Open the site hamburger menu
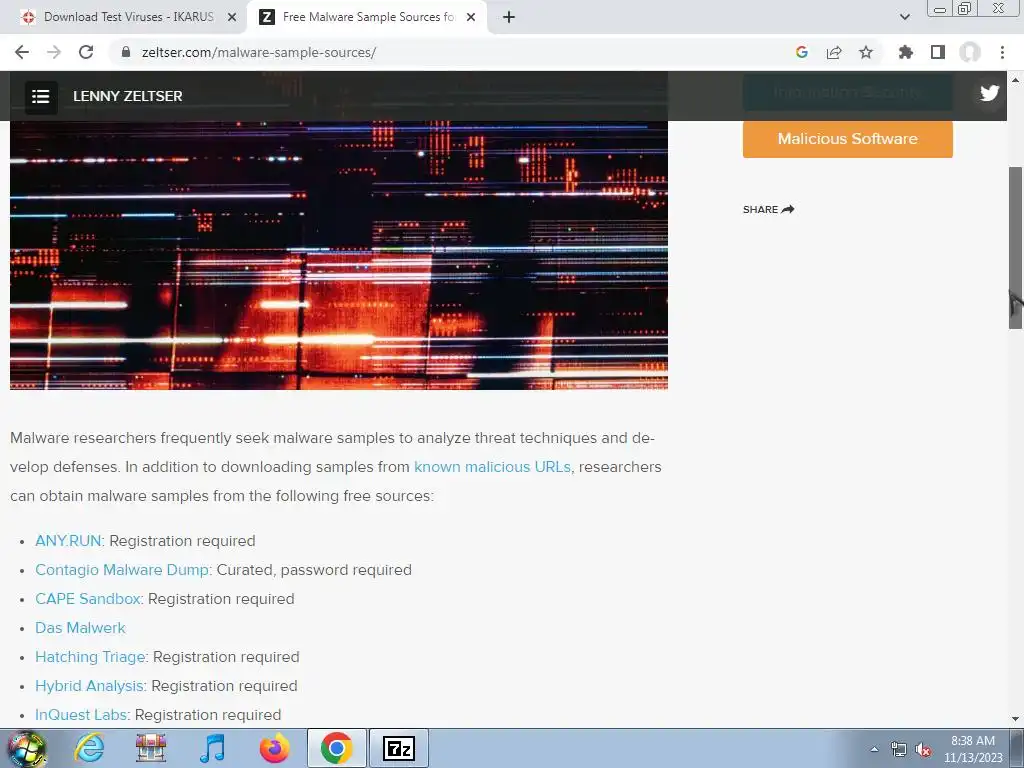Screen dimensions: 1024x768 tap(40, 97)
